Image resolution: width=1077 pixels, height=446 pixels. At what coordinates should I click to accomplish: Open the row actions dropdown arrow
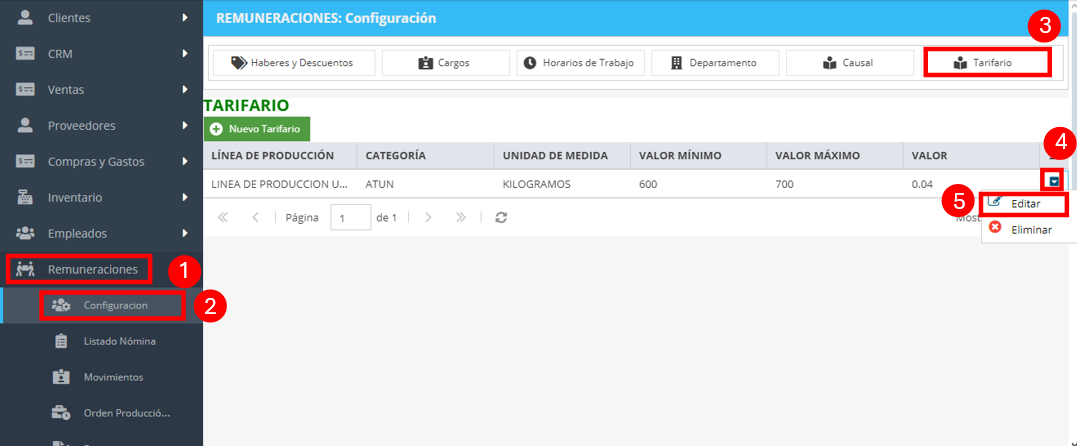click(1054, 181)
